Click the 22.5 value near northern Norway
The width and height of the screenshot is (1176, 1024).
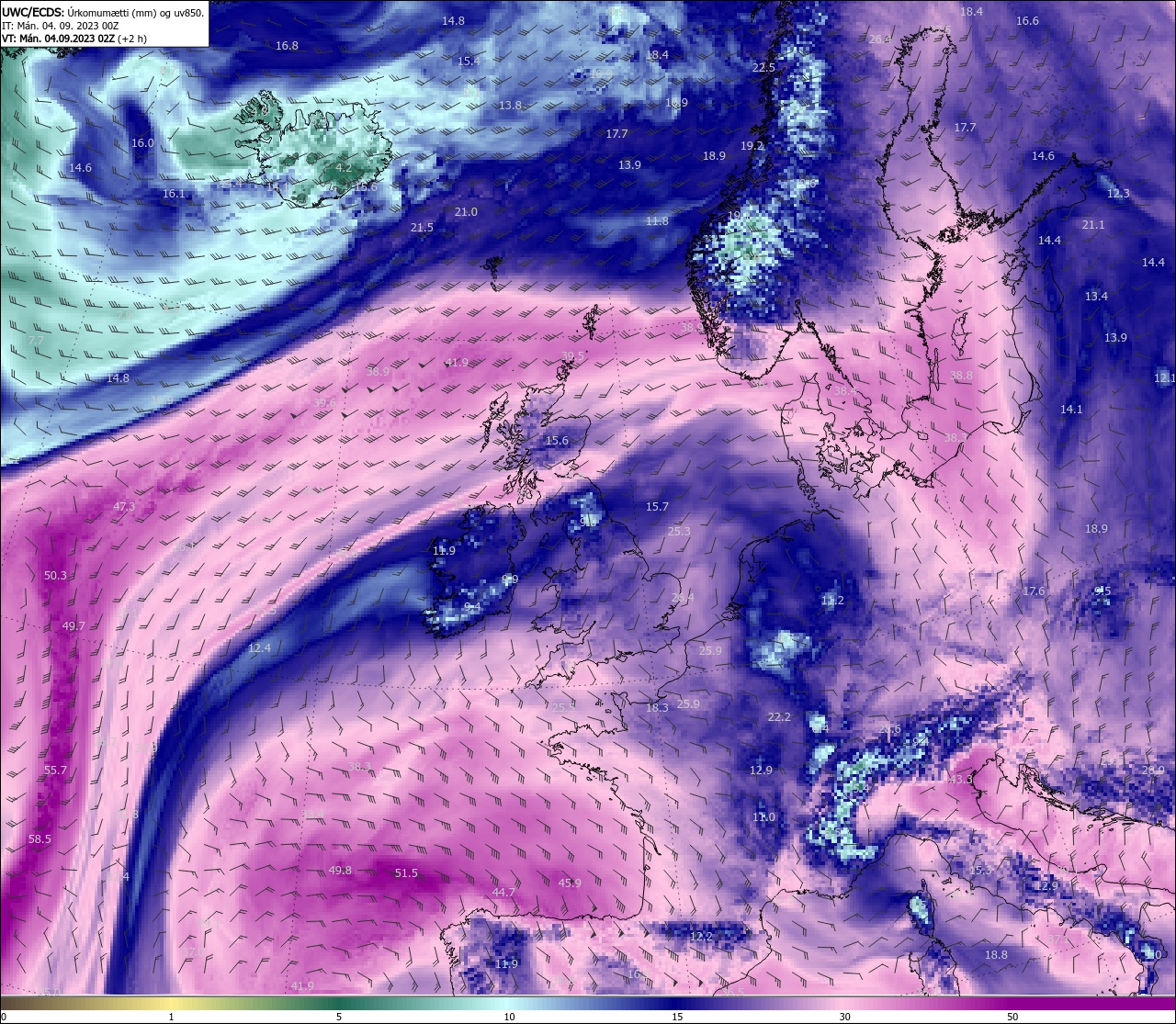click(x=763, y=67)
